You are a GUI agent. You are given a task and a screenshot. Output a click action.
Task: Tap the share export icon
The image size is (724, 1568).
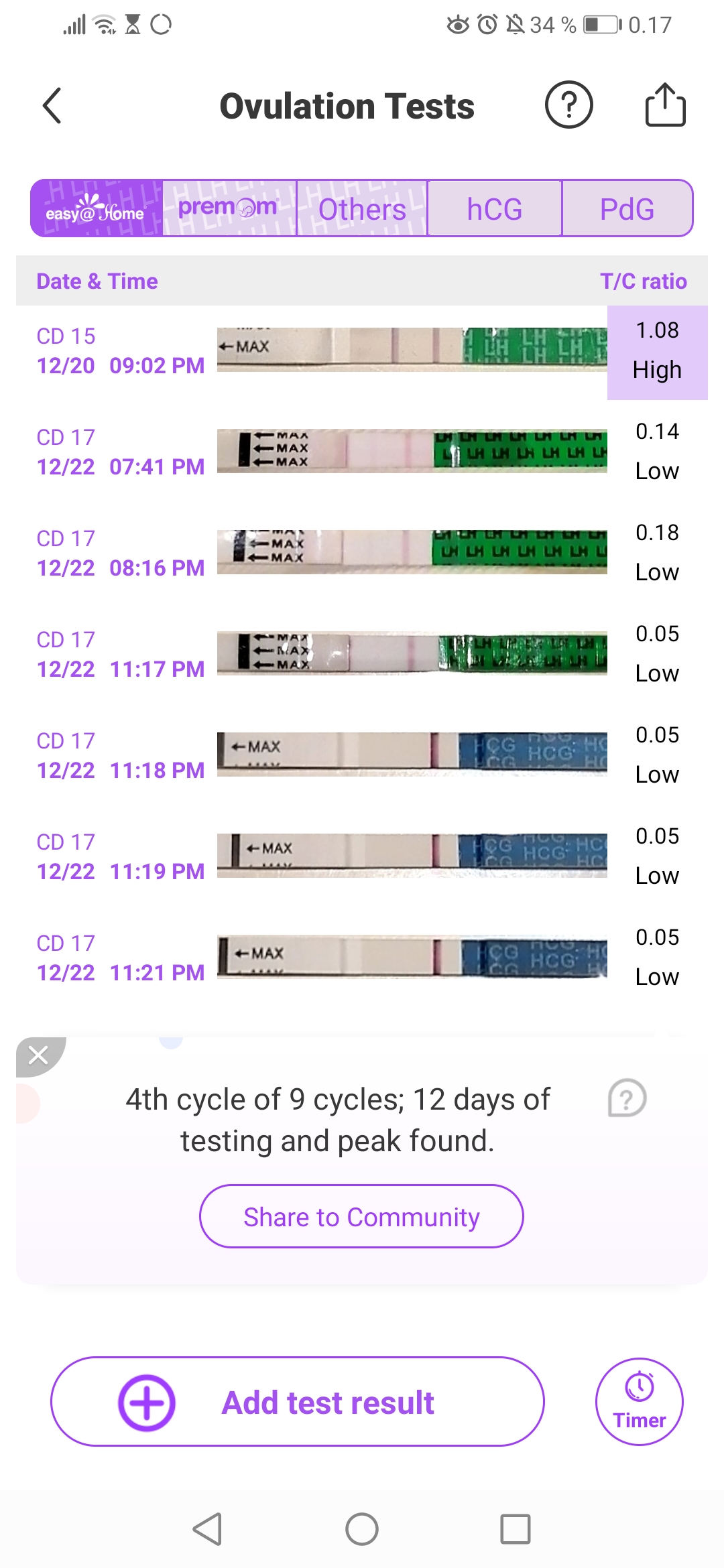pyautogui.click(x=665, y=105)
